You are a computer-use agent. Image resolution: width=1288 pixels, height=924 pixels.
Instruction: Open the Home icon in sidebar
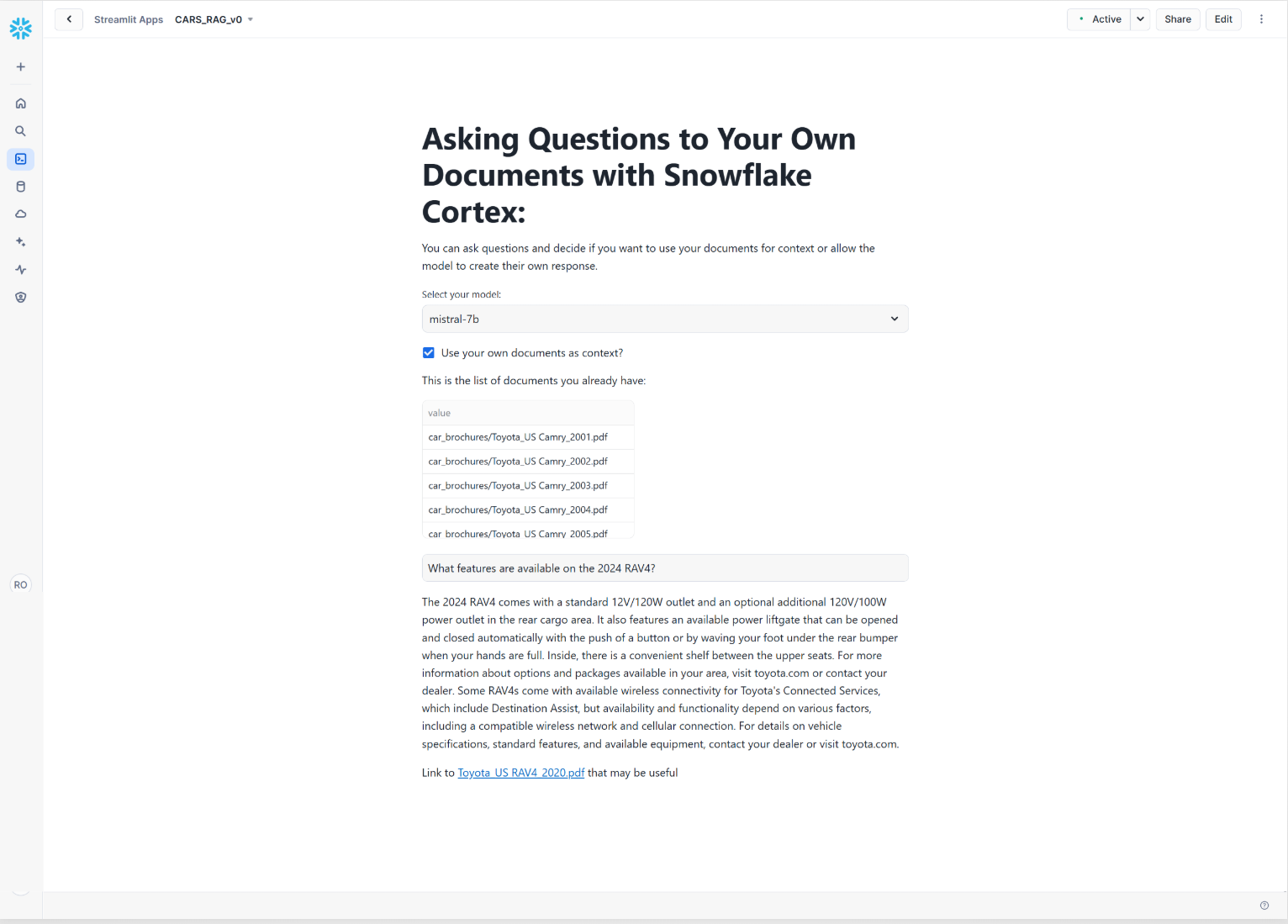point(21,103)
